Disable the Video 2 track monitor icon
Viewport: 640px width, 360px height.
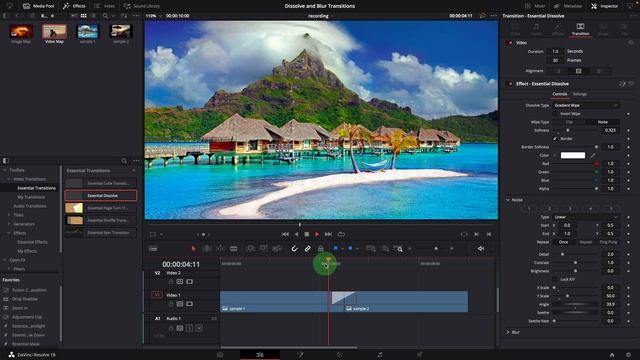tap(189, 282)
